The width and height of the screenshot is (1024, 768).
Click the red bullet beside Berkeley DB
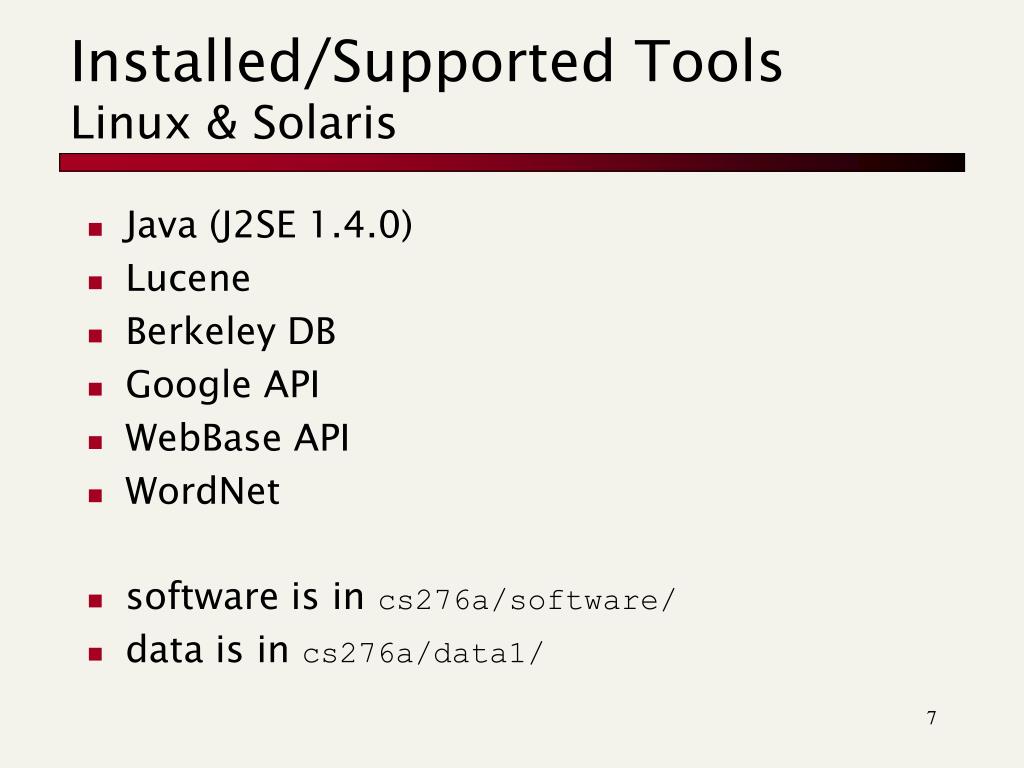(x=95, y=336)
